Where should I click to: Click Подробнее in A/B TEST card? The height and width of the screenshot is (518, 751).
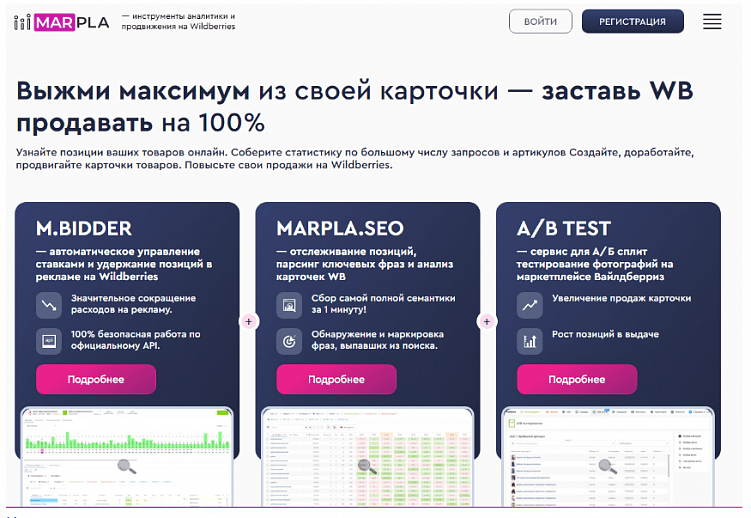(x=577, y=379)
